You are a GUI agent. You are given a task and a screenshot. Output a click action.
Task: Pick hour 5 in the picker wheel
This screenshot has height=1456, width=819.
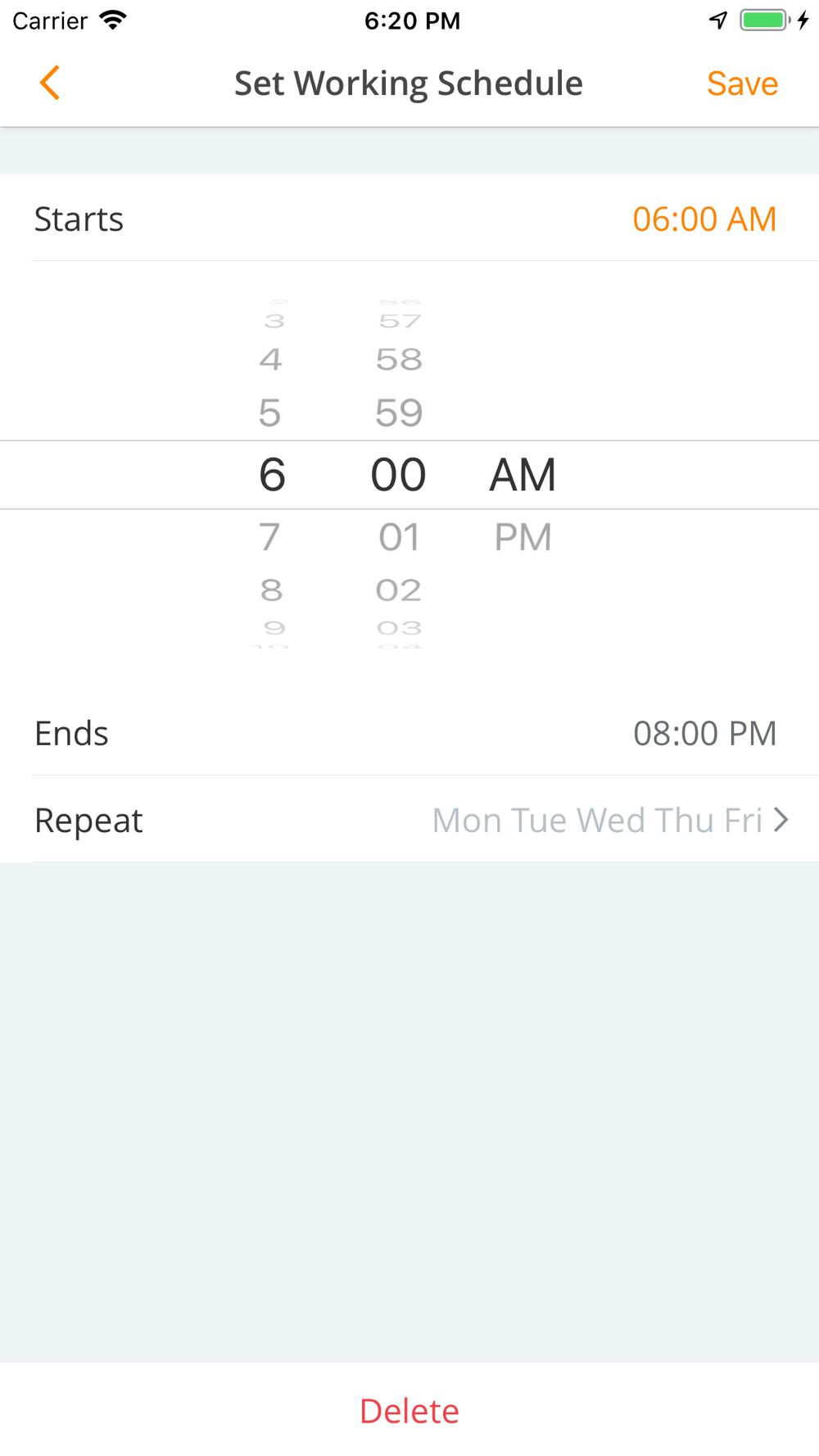click(270, 413)
